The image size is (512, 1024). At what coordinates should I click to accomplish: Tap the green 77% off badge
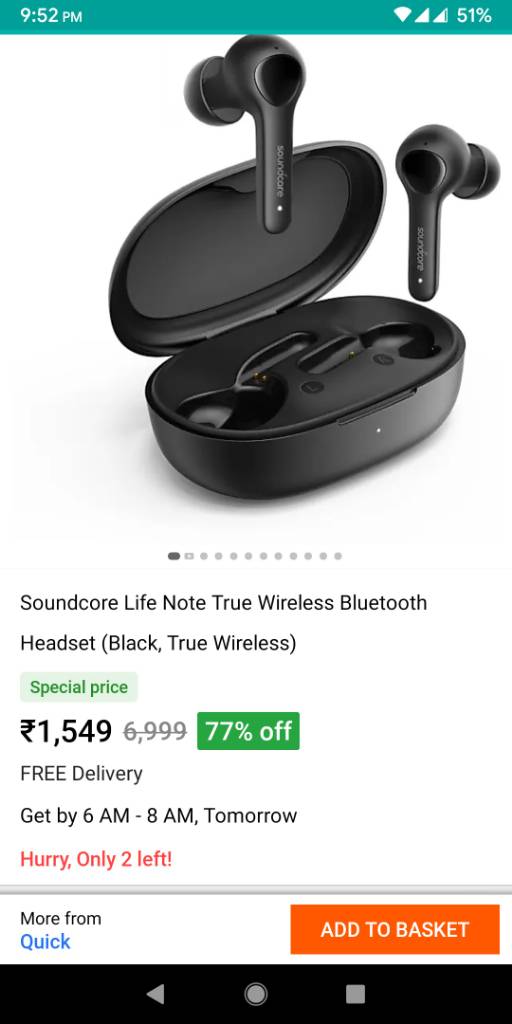[248, 731]
